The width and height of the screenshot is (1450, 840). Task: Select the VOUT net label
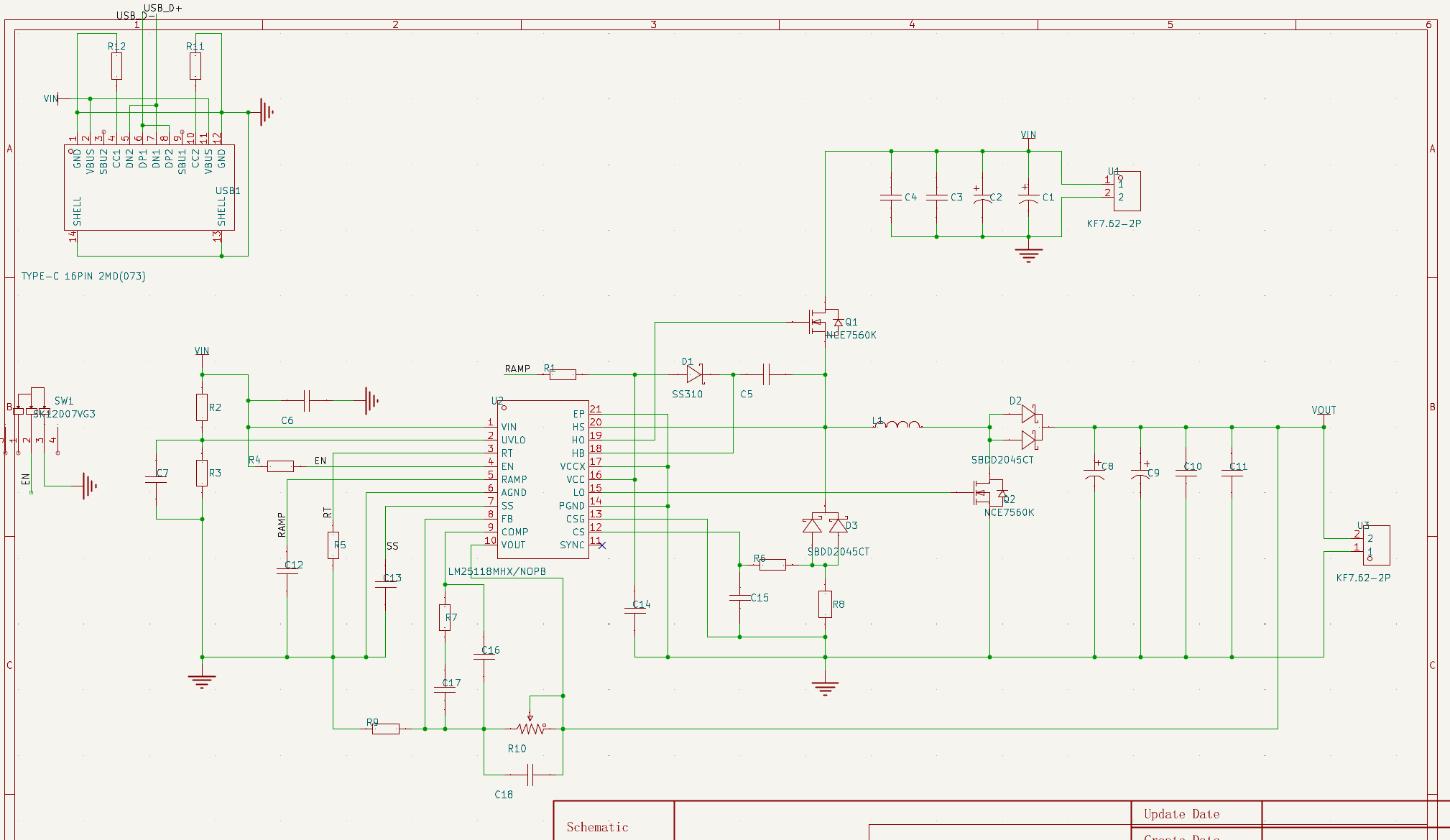pyautogui.click(x=1324, y=410)
